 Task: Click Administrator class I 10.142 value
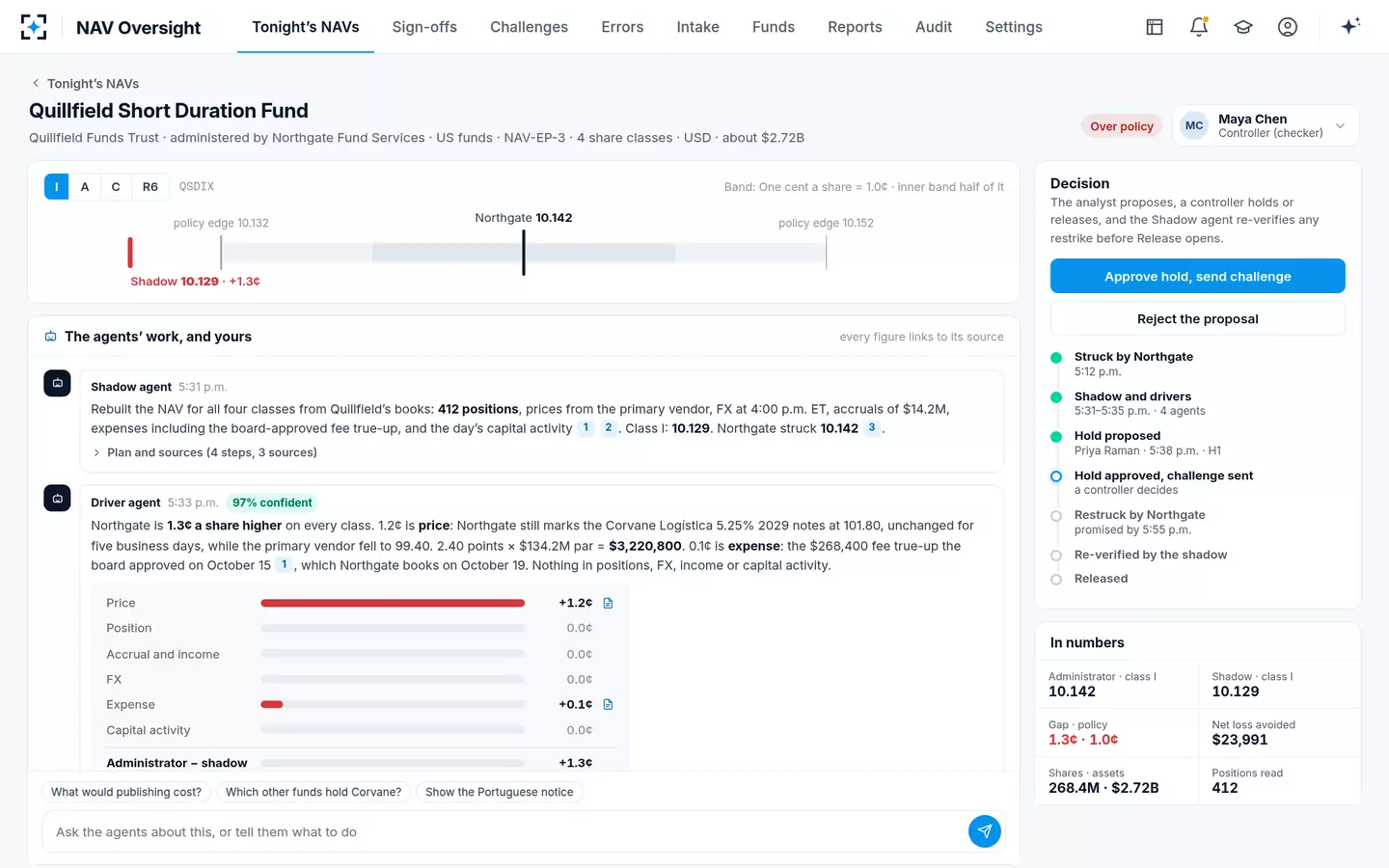1072,692
